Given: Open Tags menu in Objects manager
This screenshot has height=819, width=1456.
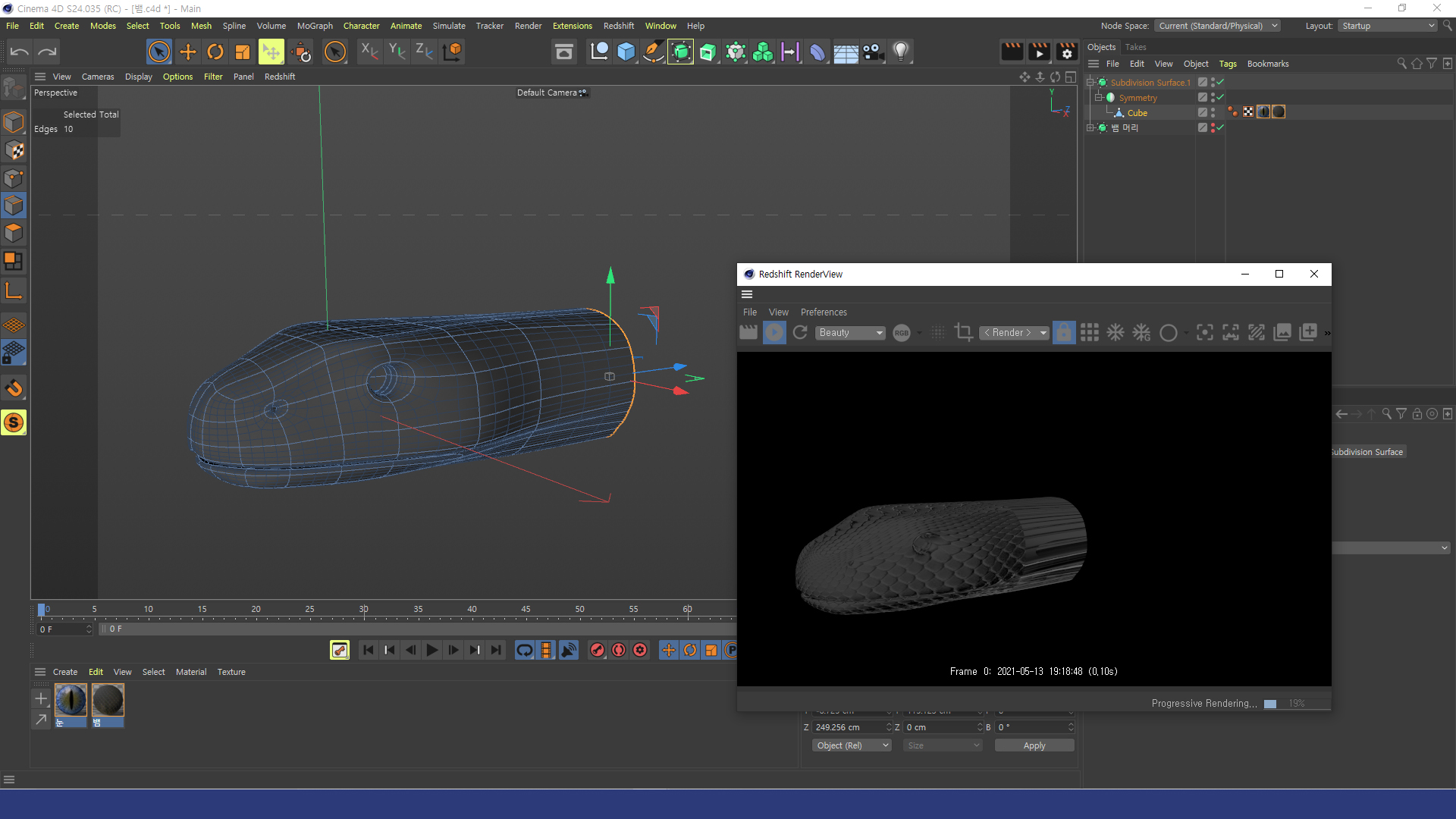Looking at the screenshot, I should (x=1228, y=64).
